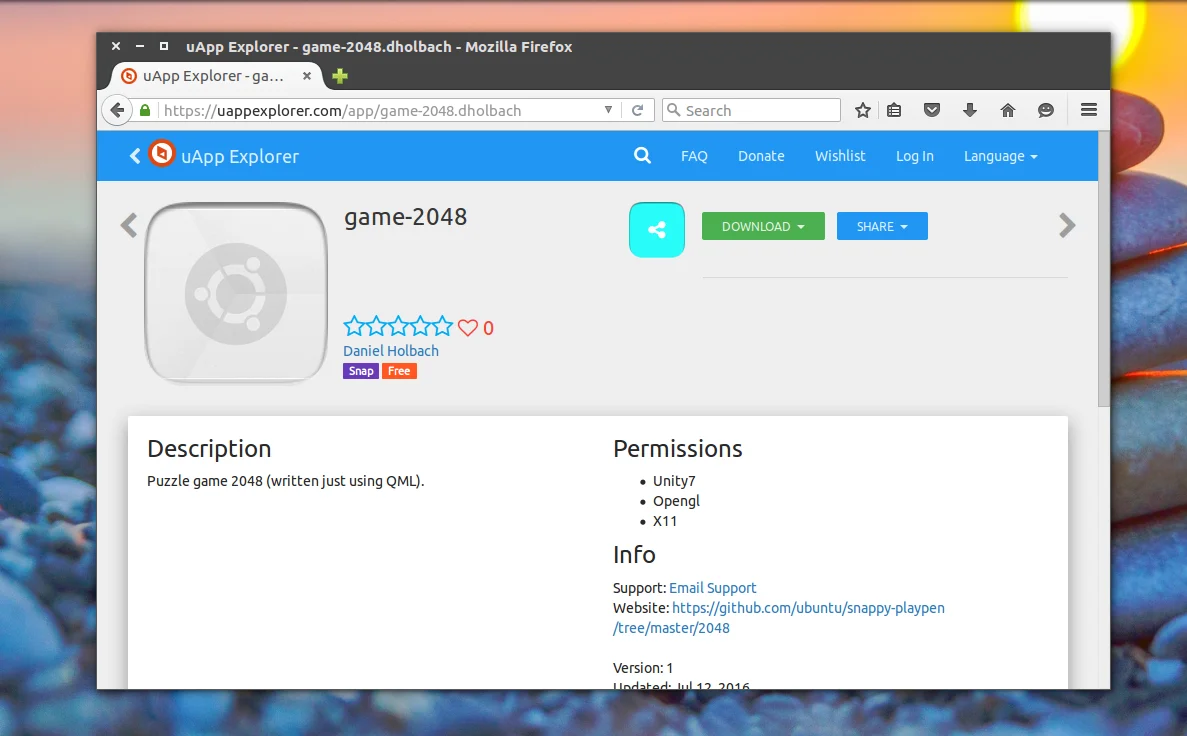1187x736 pixels.
Task: Click the Info heading
Action: click(x=634, y=554)
